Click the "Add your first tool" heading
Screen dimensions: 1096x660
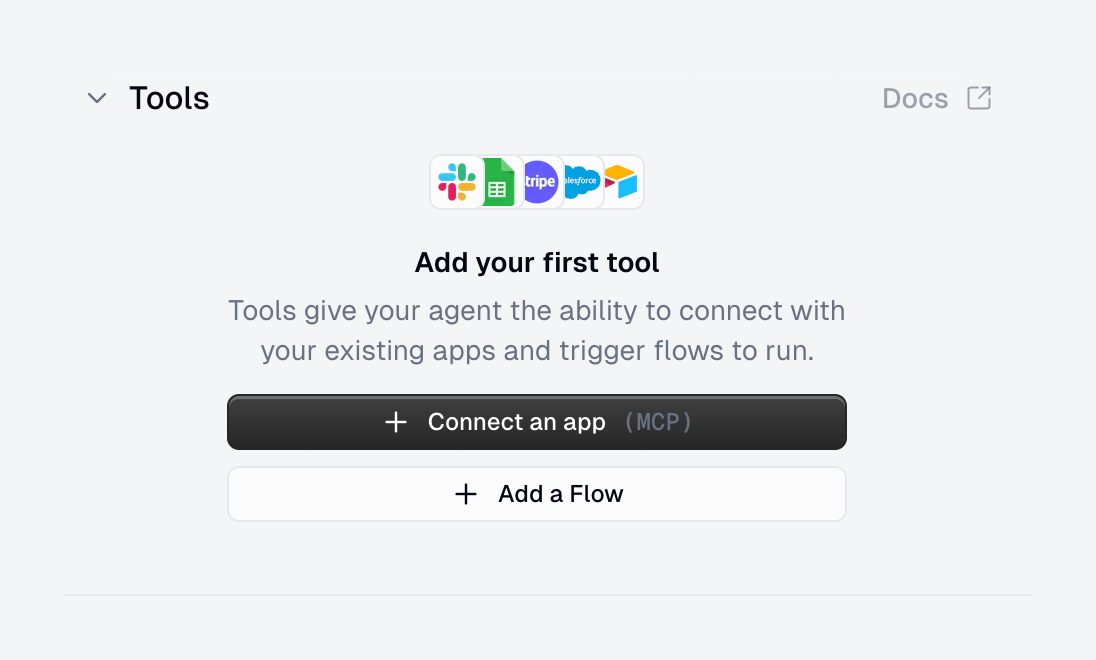coord(537,263)
